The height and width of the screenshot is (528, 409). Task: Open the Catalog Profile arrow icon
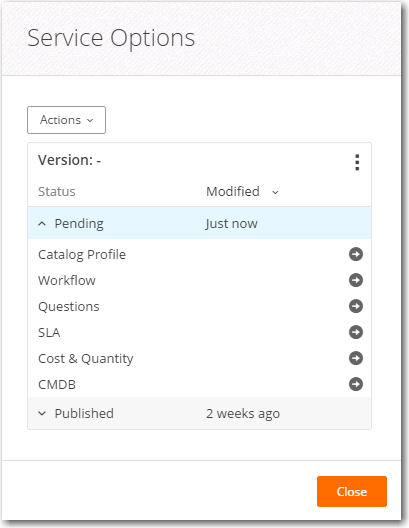click(x=355, y=254)
